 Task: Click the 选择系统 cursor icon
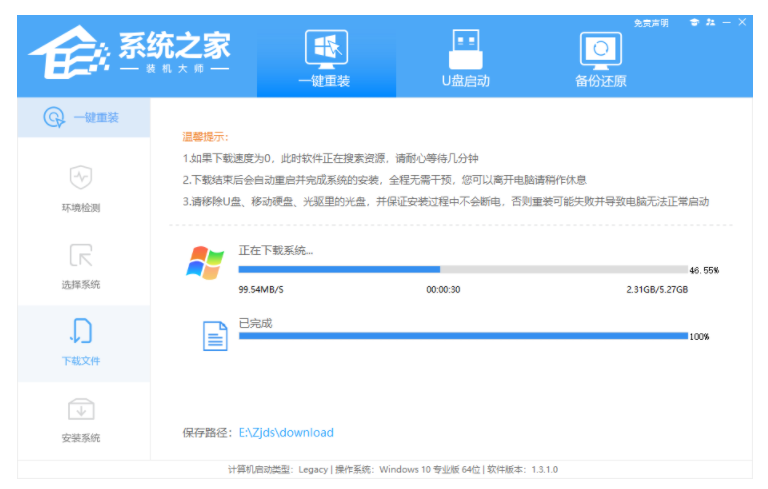pos(81,255)
